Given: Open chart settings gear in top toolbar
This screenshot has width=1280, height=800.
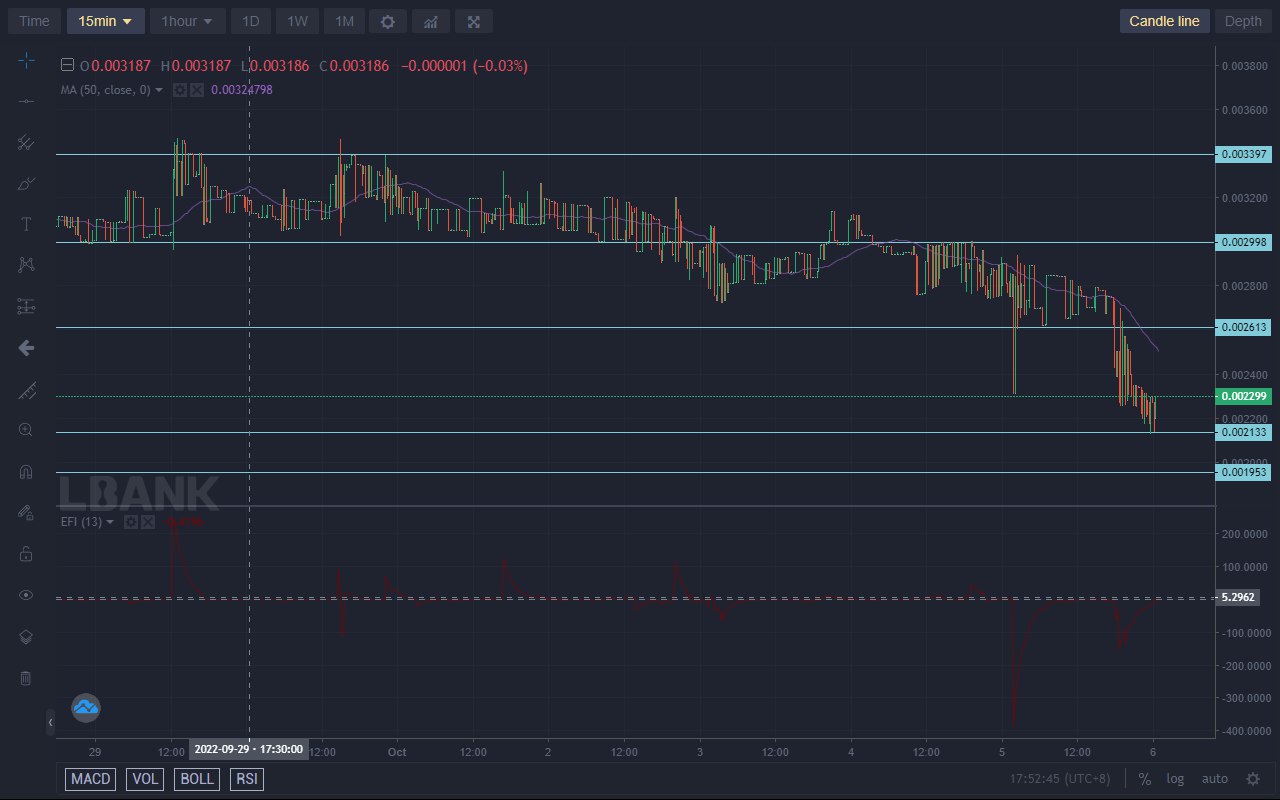Looking at the screenshot, I should [x=387, y=21].
